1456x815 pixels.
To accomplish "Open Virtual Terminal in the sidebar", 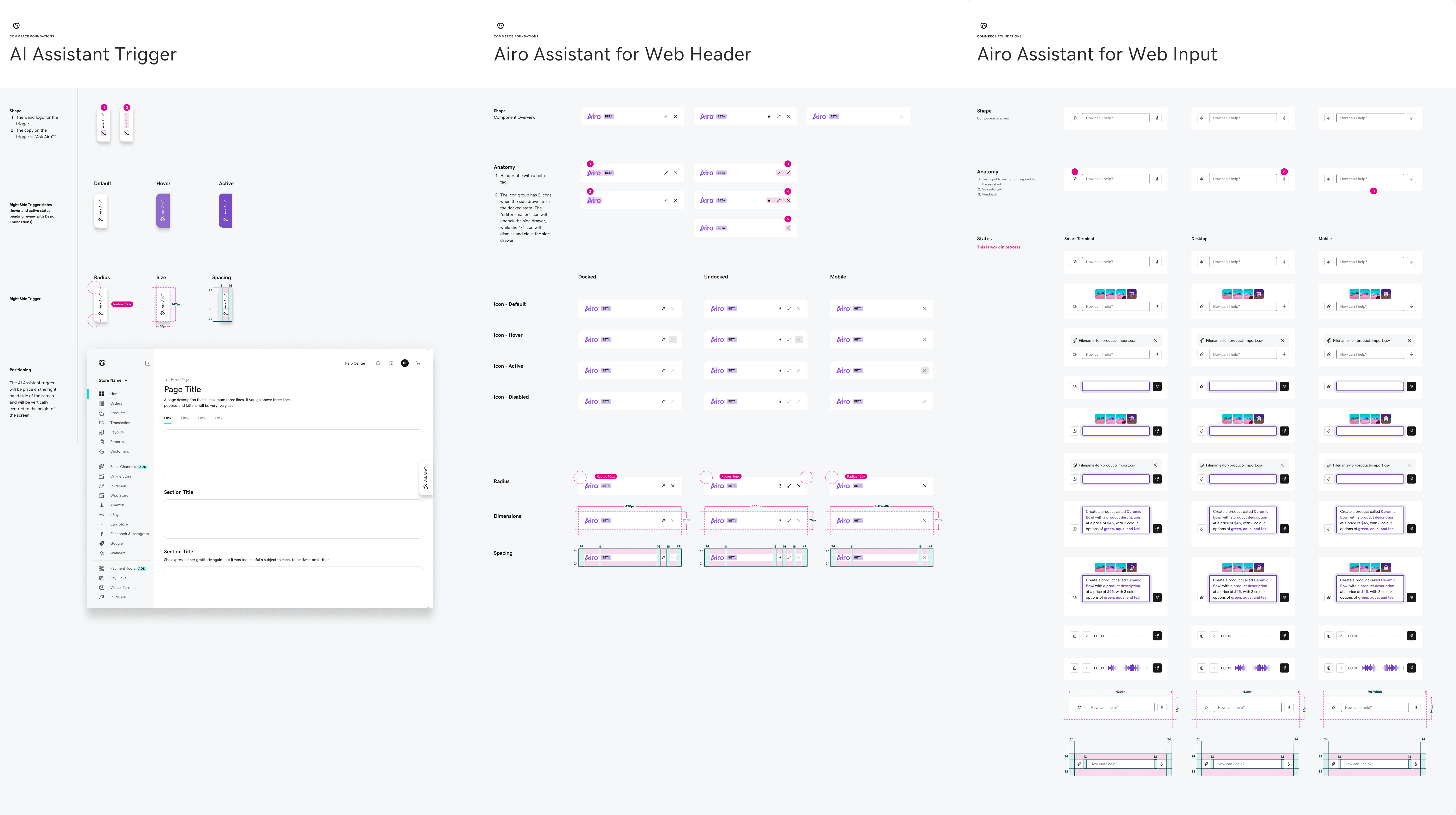I will click(123, 588).
